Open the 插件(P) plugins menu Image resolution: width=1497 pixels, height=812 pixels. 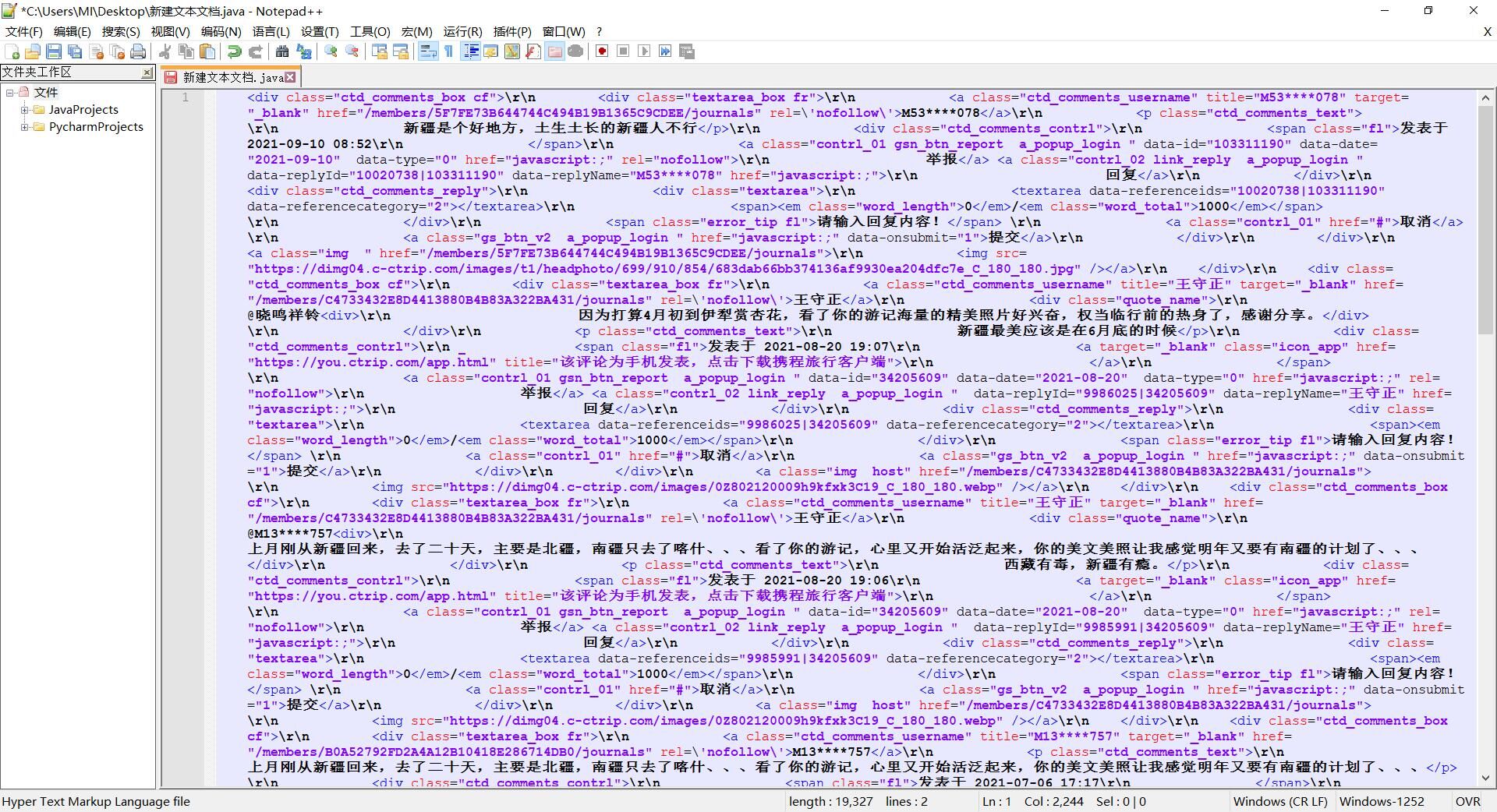coord(512,31)
